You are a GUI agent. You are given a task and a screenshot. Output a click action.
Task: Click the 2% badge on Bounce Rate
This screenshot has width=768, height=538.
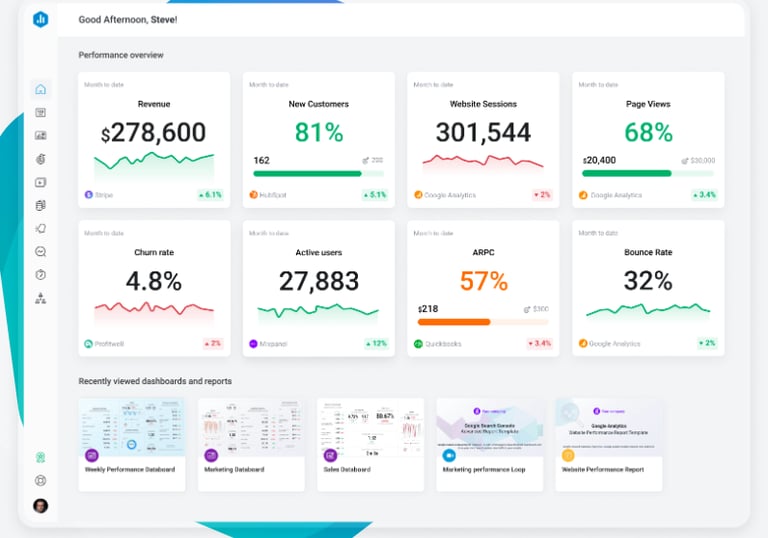tap(707, 343)
